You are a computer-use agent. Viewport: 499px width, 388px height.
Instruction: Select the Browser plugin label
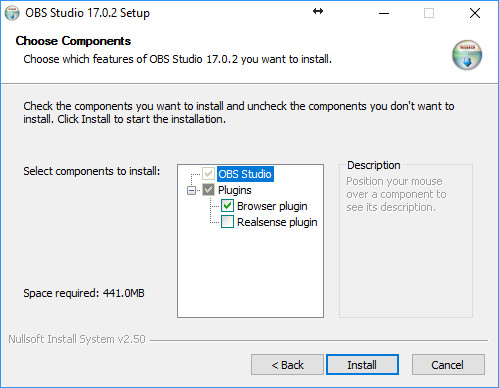point(272,206)
